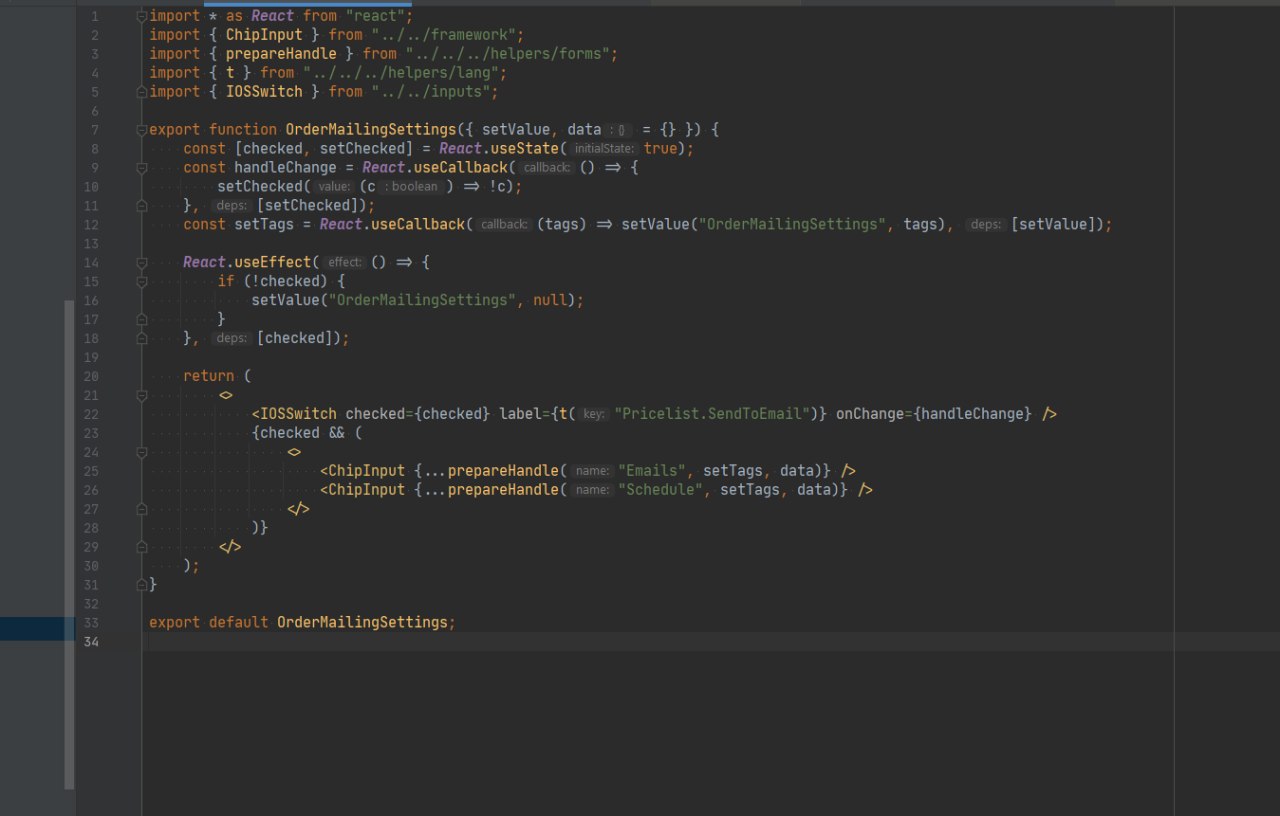
Task: Fold the OrderMailingSettings function at line 7
Action: [142, 130]
